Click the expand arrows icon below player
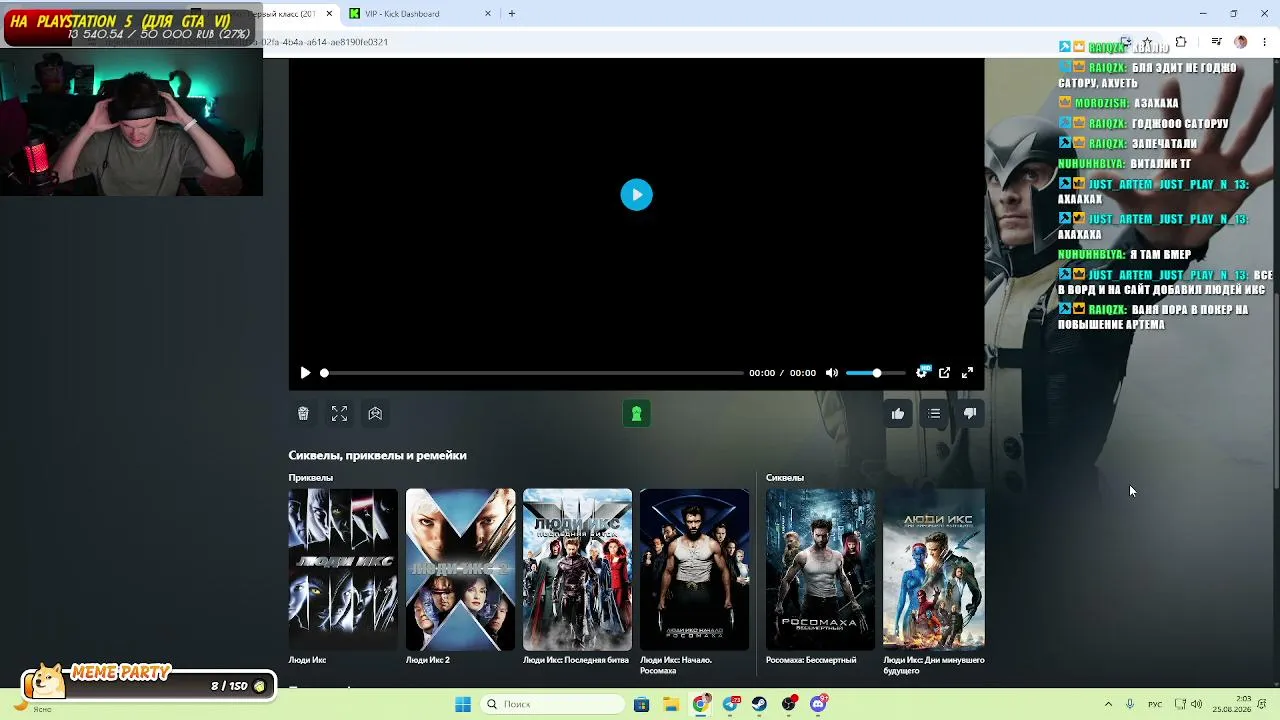 coord(339,414)
